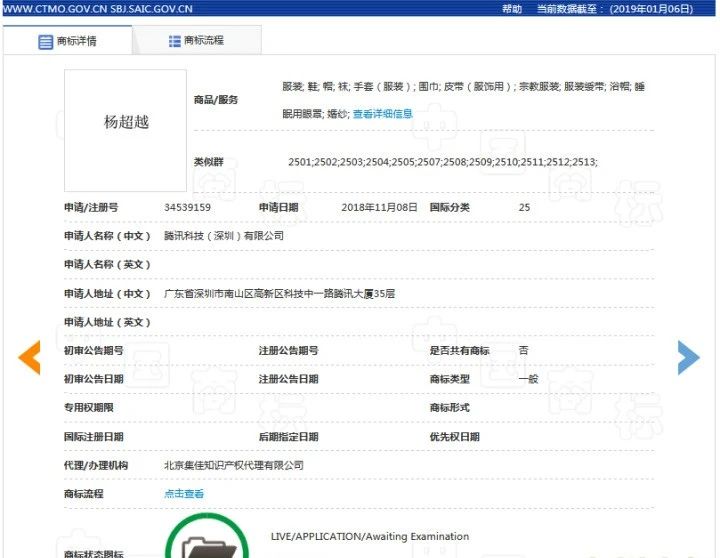
Task: Click the 注册公告日期 label
Action: (288, 379)
